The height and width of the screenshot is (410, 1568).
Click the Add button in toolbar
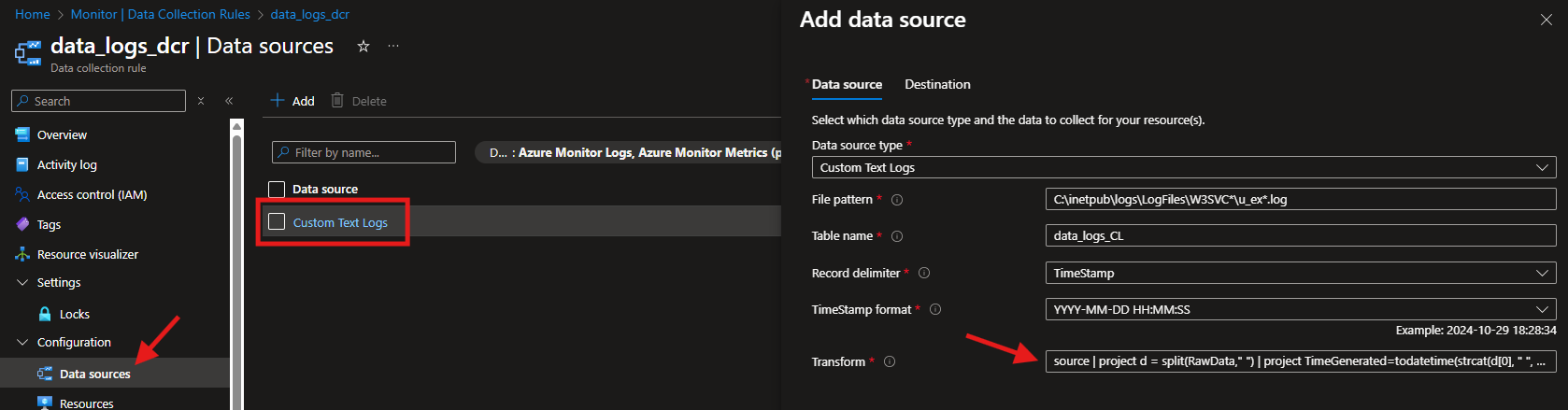(292, 101)
